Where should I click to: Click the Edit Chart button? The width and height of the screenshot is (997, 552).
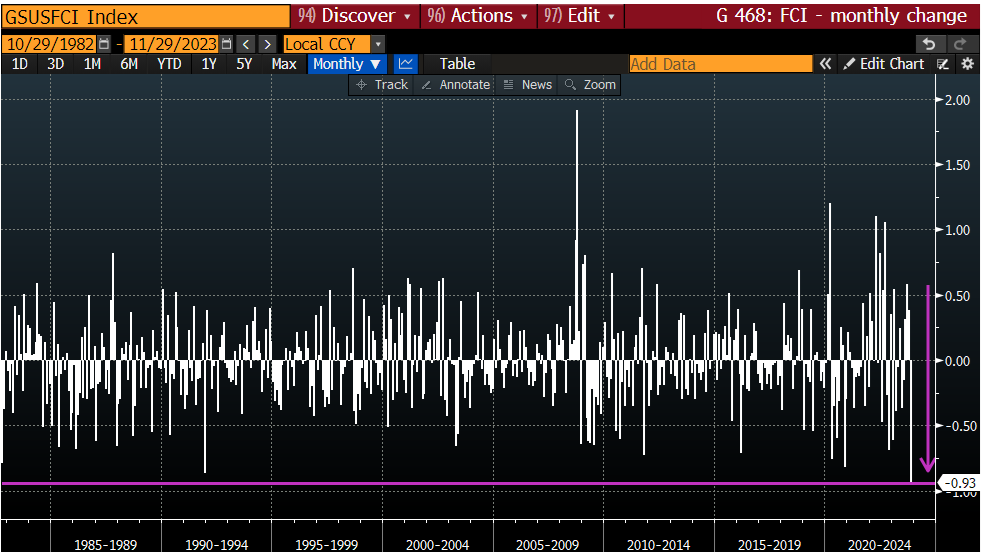point(883,64)
